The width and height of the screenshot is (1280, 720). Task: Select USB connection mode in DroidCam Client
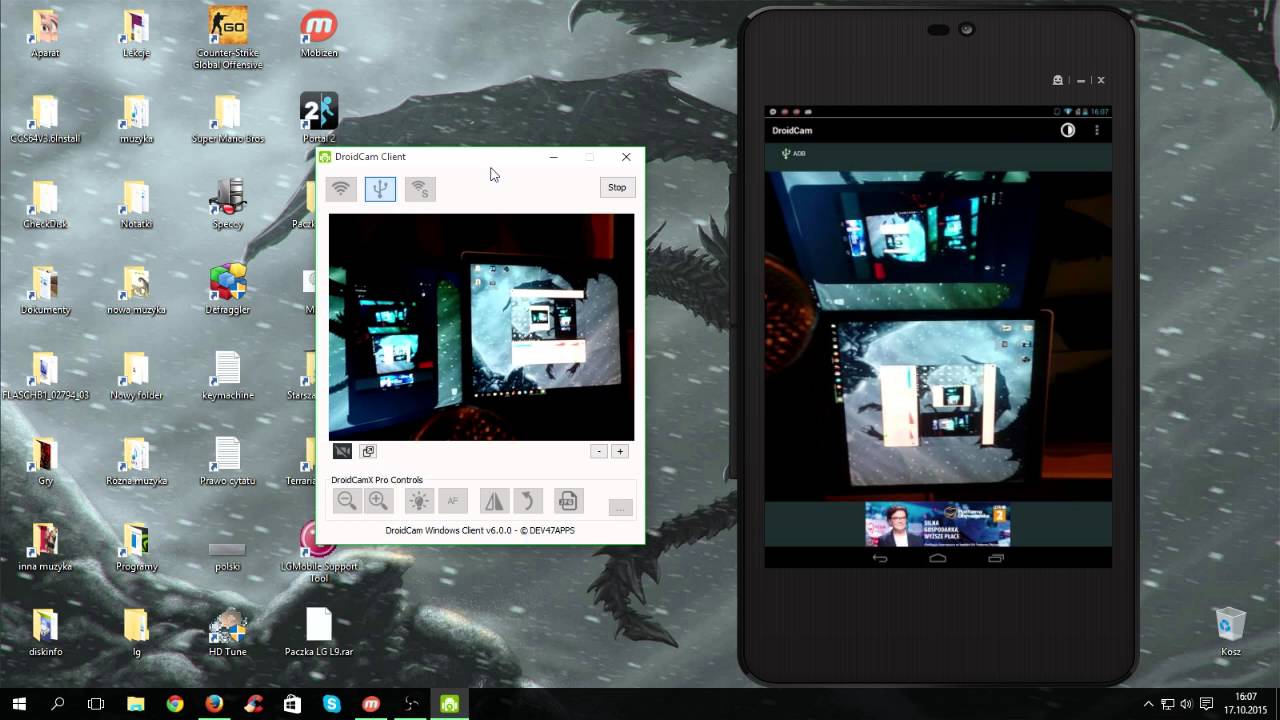pyautogui.click(x=380, y=188)
